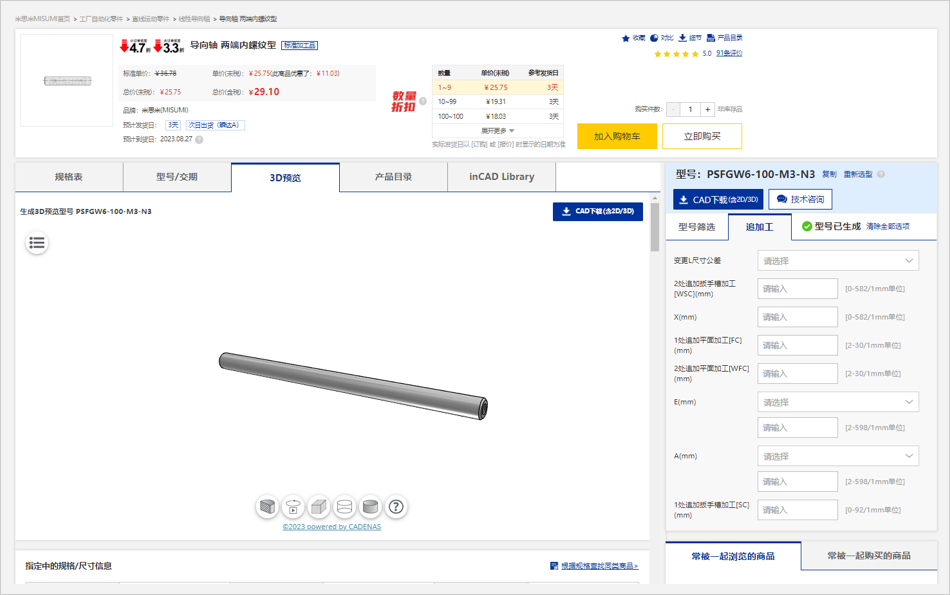Click the 收藏 star favorite icon
Image resolution: width=950 pixels, height=595 pixels.
(627, 38)
